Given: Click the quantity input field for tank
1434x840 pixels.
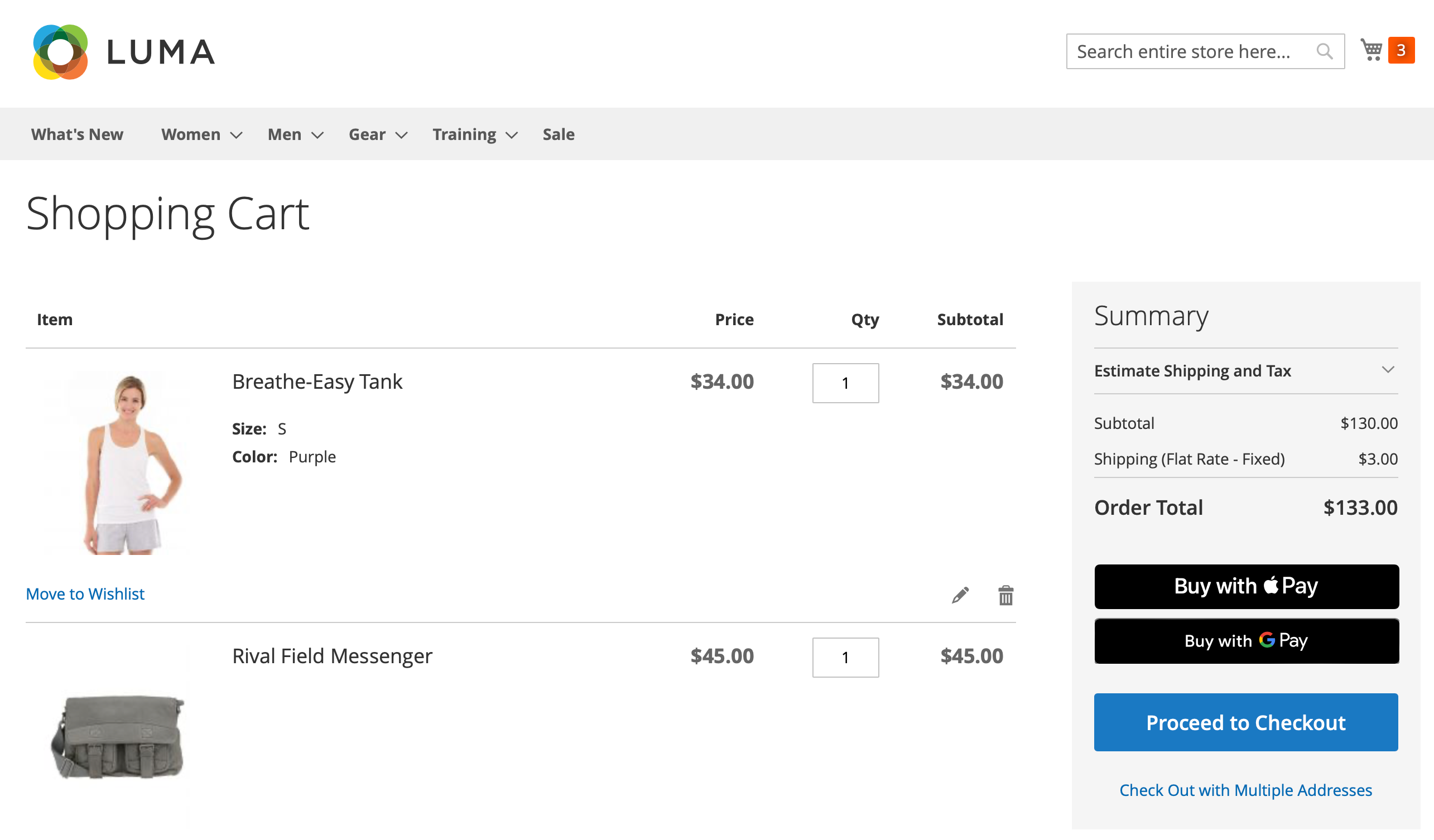Looking at the screenshot, I should 845,382.
